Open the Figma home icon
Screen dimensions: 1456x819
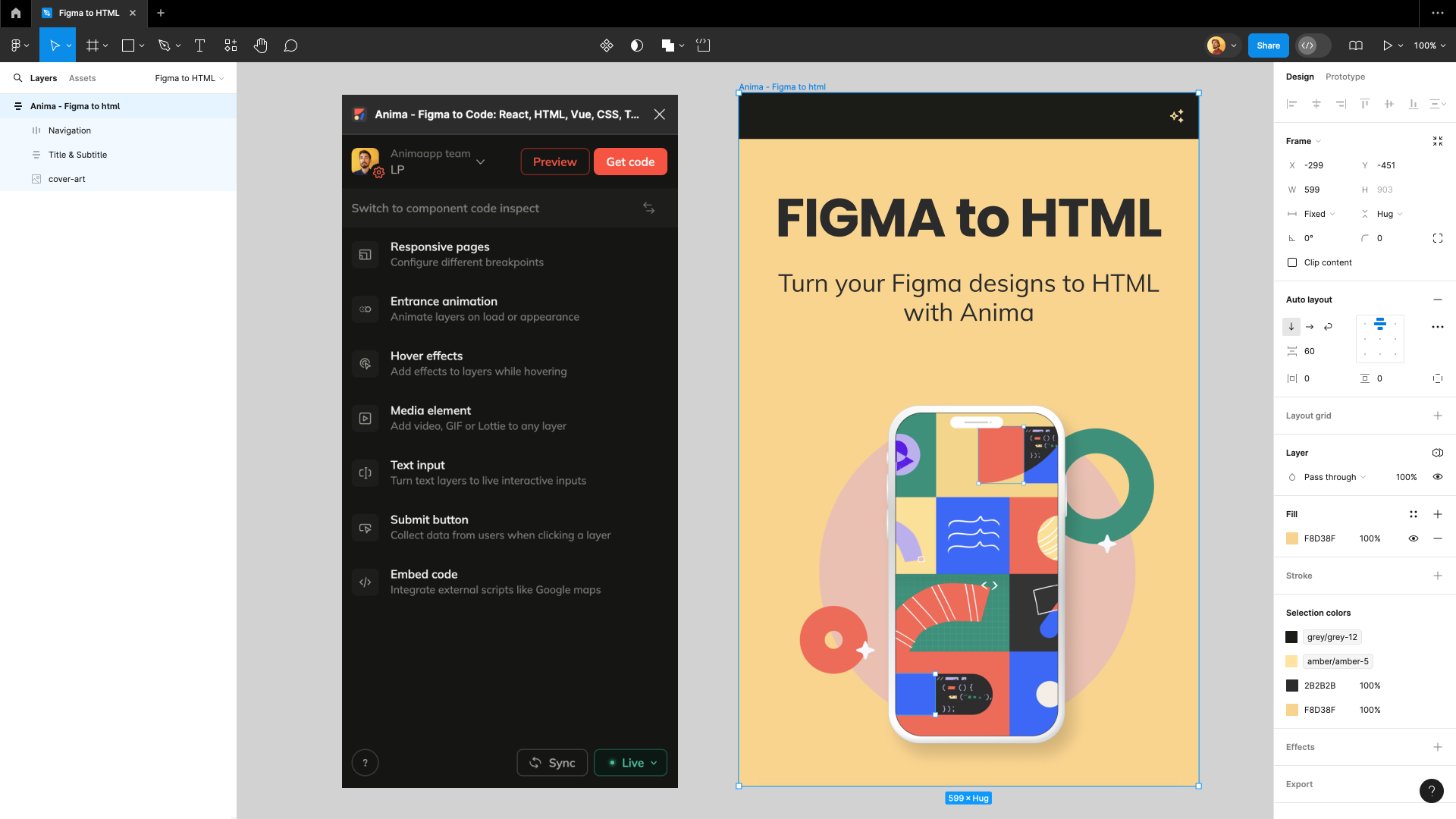[x=16, y=13]
